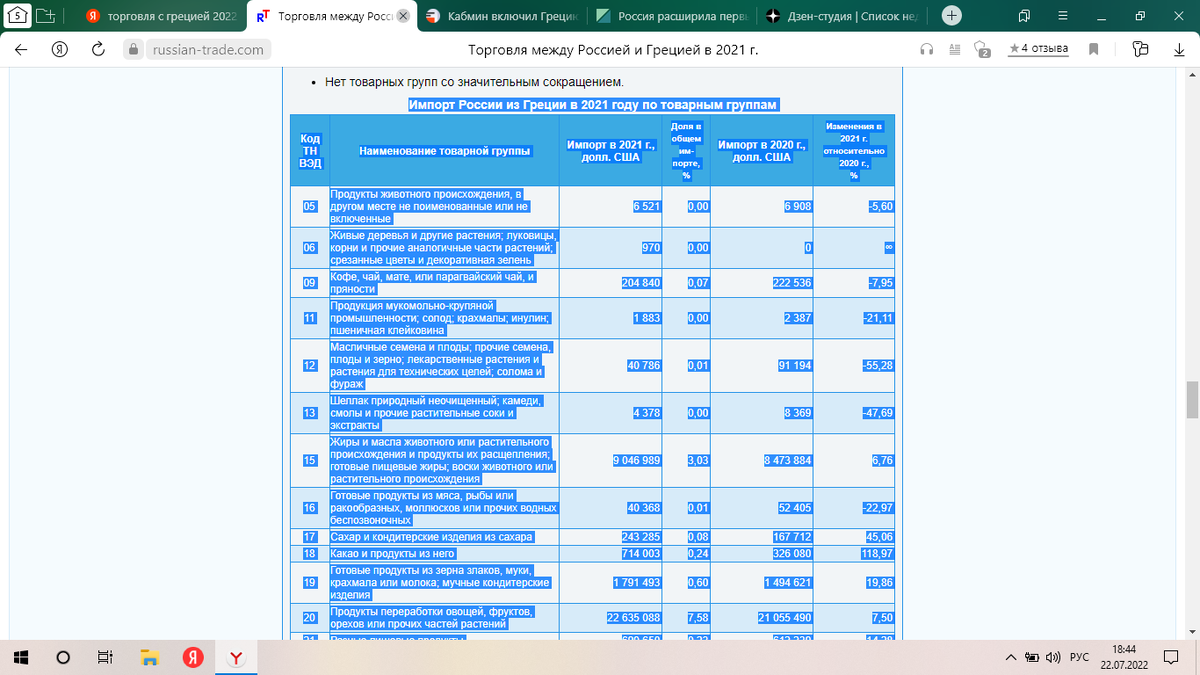Click value '204 840' for coffee and tea
Viewport: 1200px width, 675px height.
(x=641, y=283)
